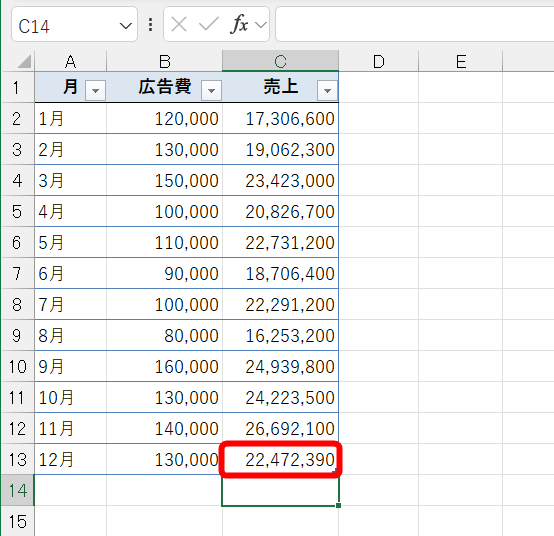Viewport: 554px width, 536px height.
Task: Select row 2 header
Action: tap(18, 118)
